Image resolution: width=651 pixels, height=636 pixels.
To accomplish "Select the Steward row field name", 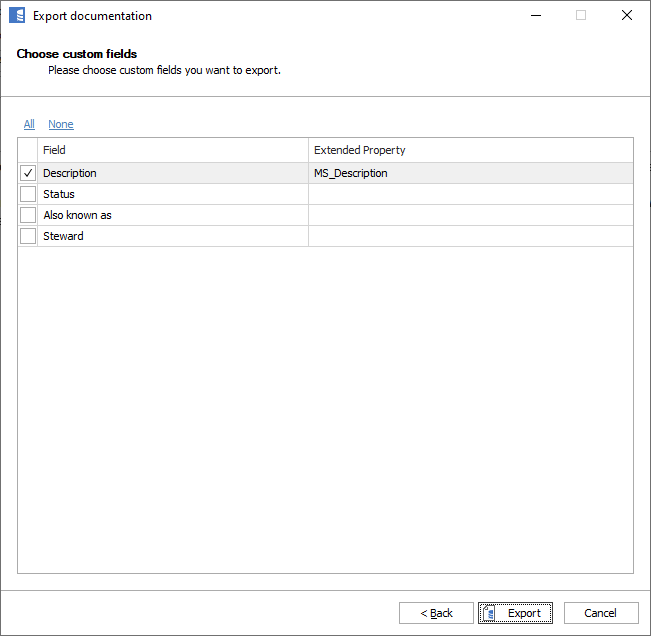I will (x=63, y=236).
